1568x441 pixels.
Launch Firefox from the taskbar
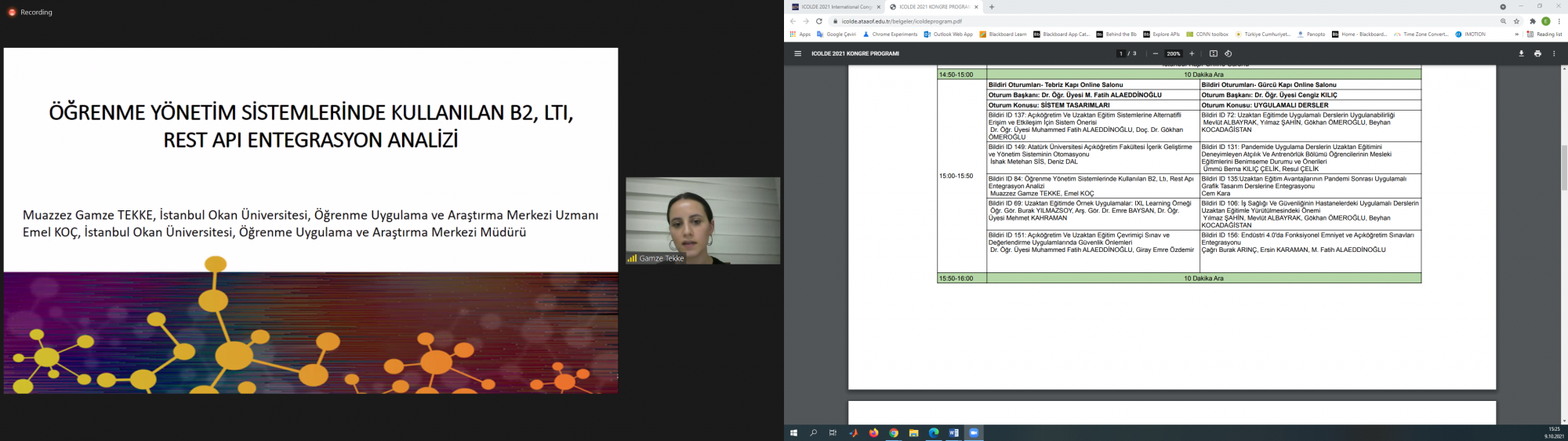873,432
